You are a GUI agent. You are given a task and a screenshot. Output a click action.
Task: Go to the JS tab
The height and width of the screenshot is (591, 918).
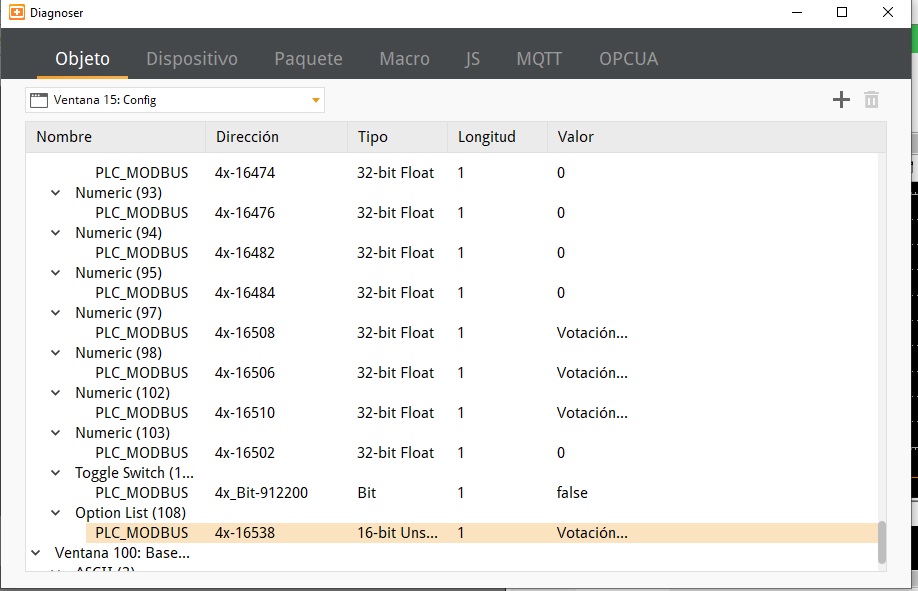(x=472, y=59)
